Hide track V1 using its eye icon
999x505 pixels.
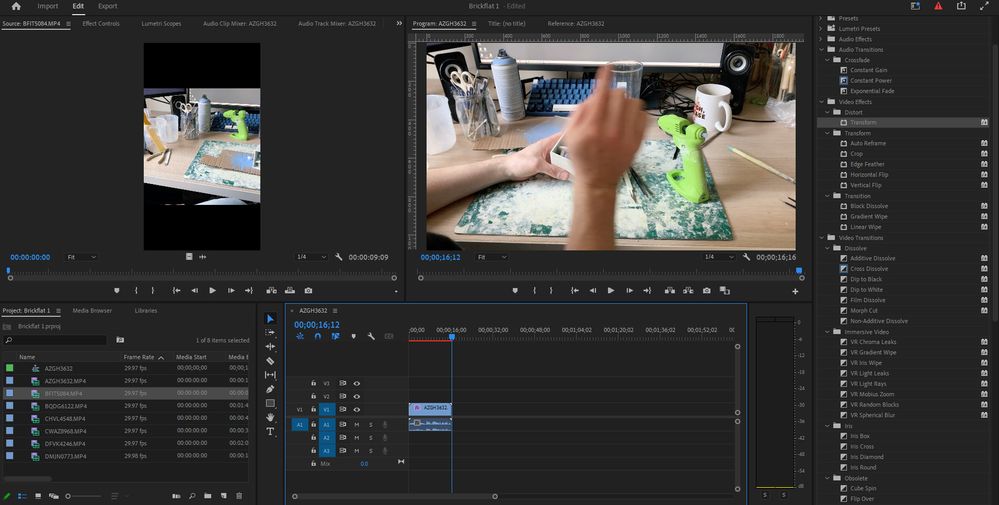[x=356, y=409]
